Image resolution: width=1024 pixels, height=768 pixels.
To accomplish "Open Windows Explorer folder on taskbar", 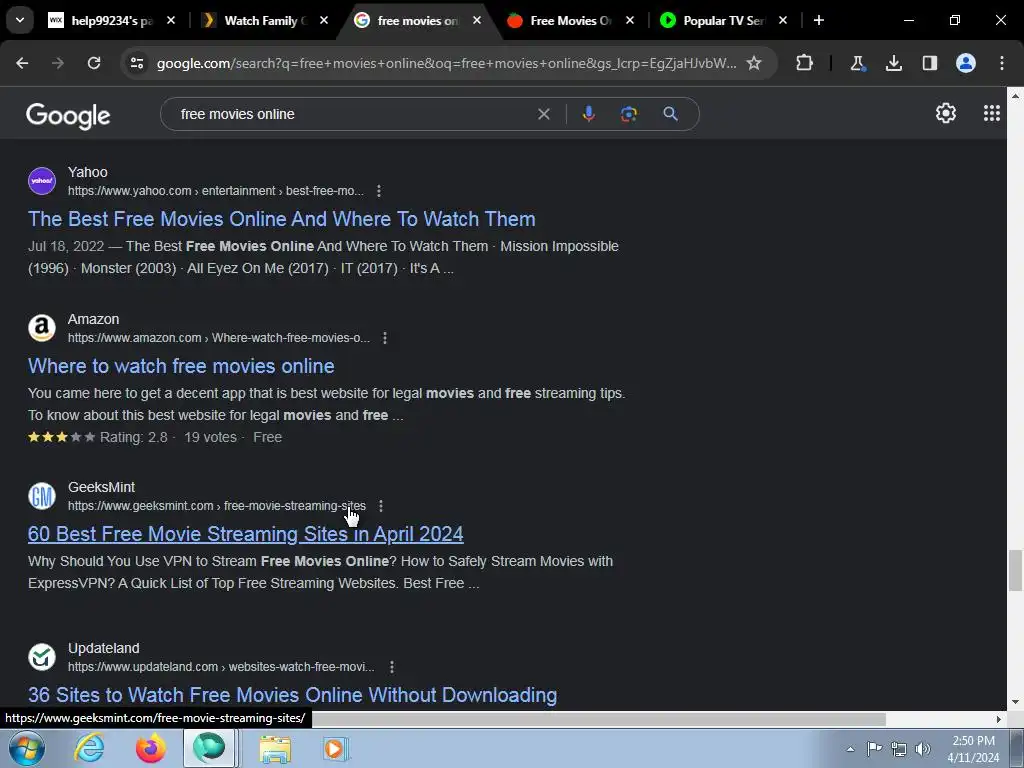I will (275, 748).
